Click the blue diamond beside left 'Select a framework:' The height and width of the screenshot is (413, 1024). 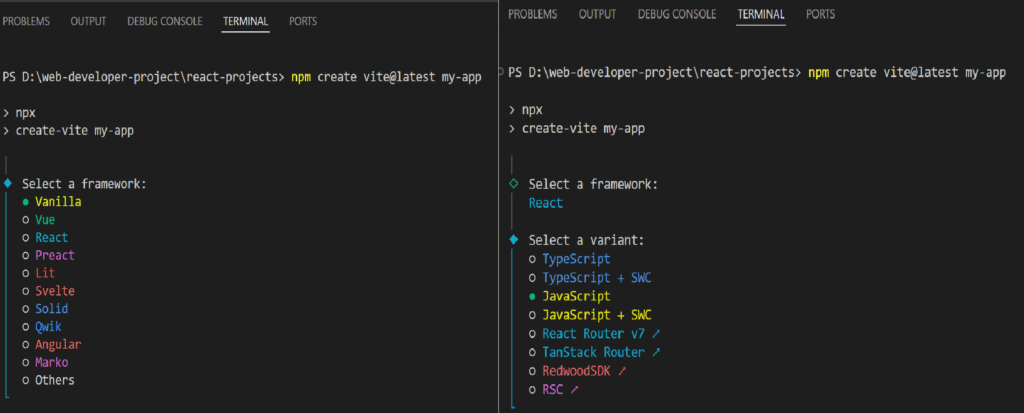7,183
